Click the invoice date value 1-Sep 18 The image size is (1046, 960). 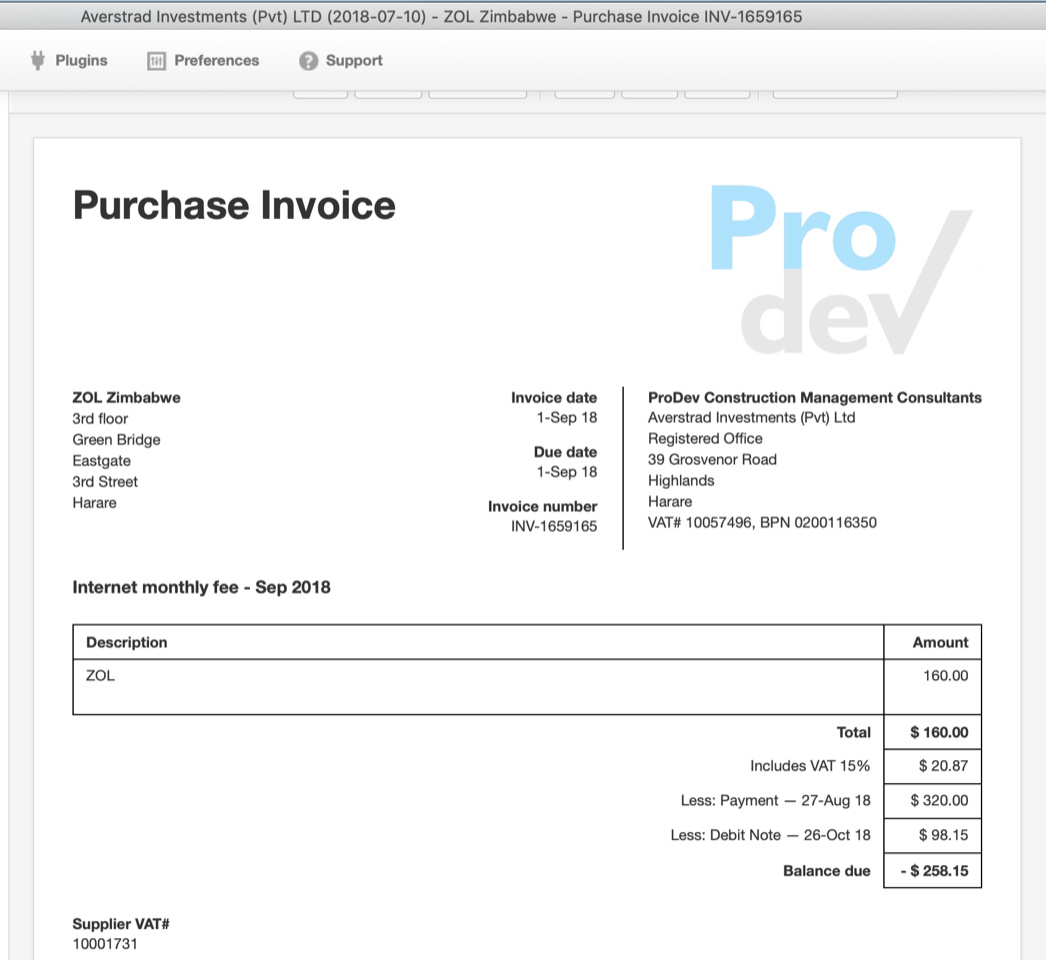566,418
